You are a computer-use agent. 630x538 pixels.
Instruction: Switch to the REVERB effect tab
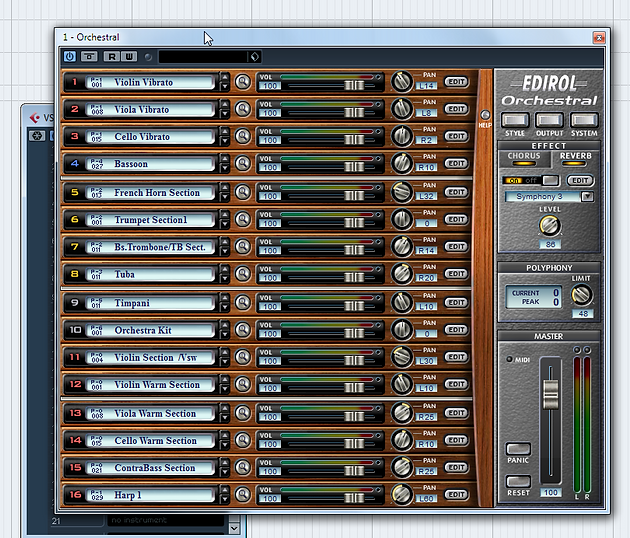[575, 159]
